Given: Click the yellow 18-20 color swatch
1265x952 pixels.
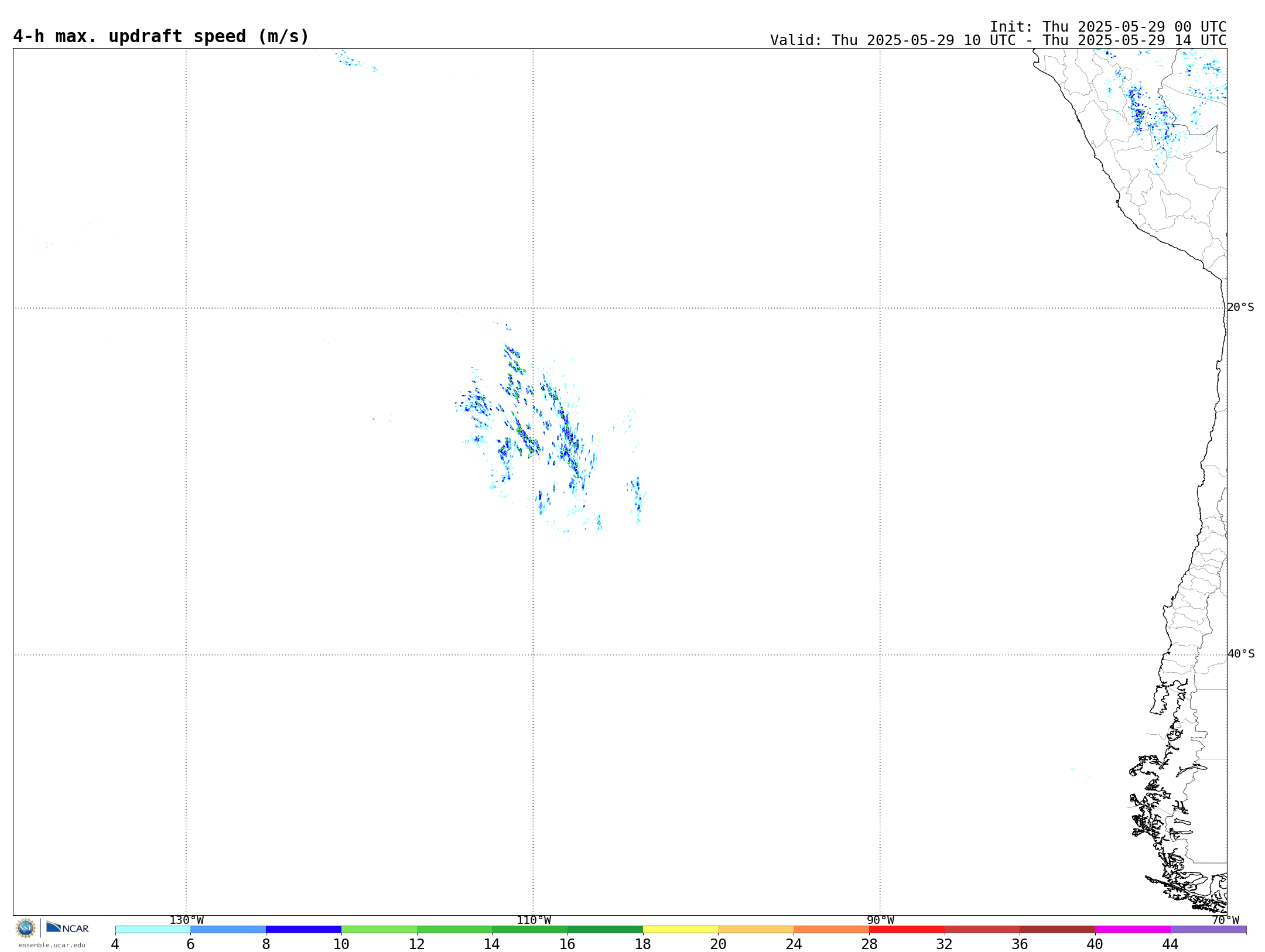Looking at the screenshot, I should tap(681, 929).
